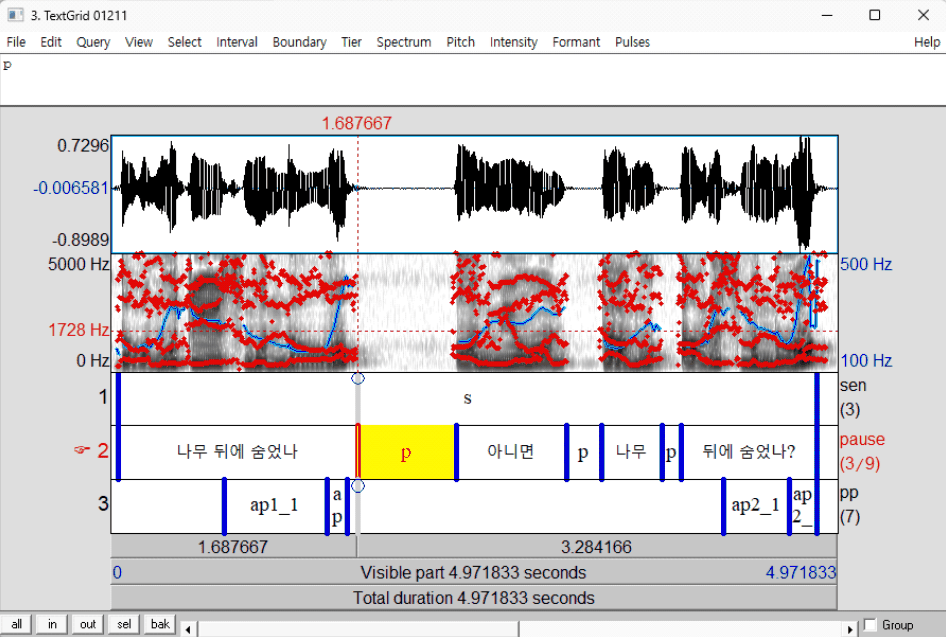Screen dimensions: 946x637
Task: Click the 'all' zoom button
Action: (16, 624)
